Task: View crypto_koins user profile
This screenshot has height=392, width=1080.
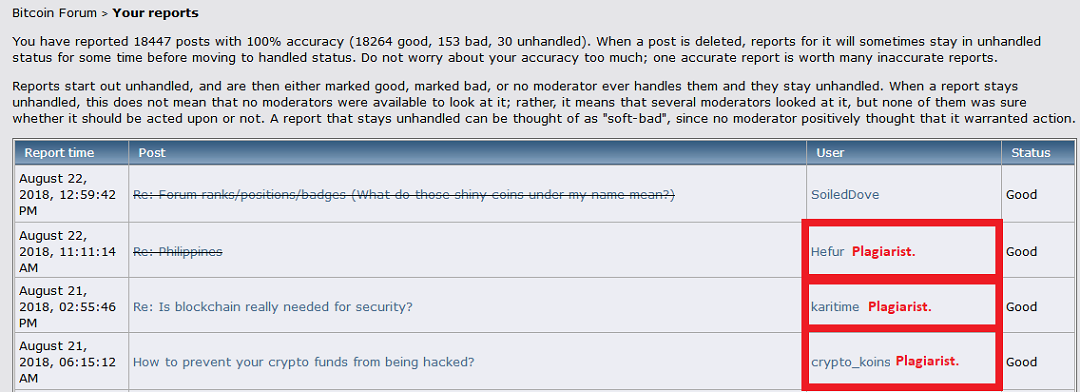Action: (851, 362)
